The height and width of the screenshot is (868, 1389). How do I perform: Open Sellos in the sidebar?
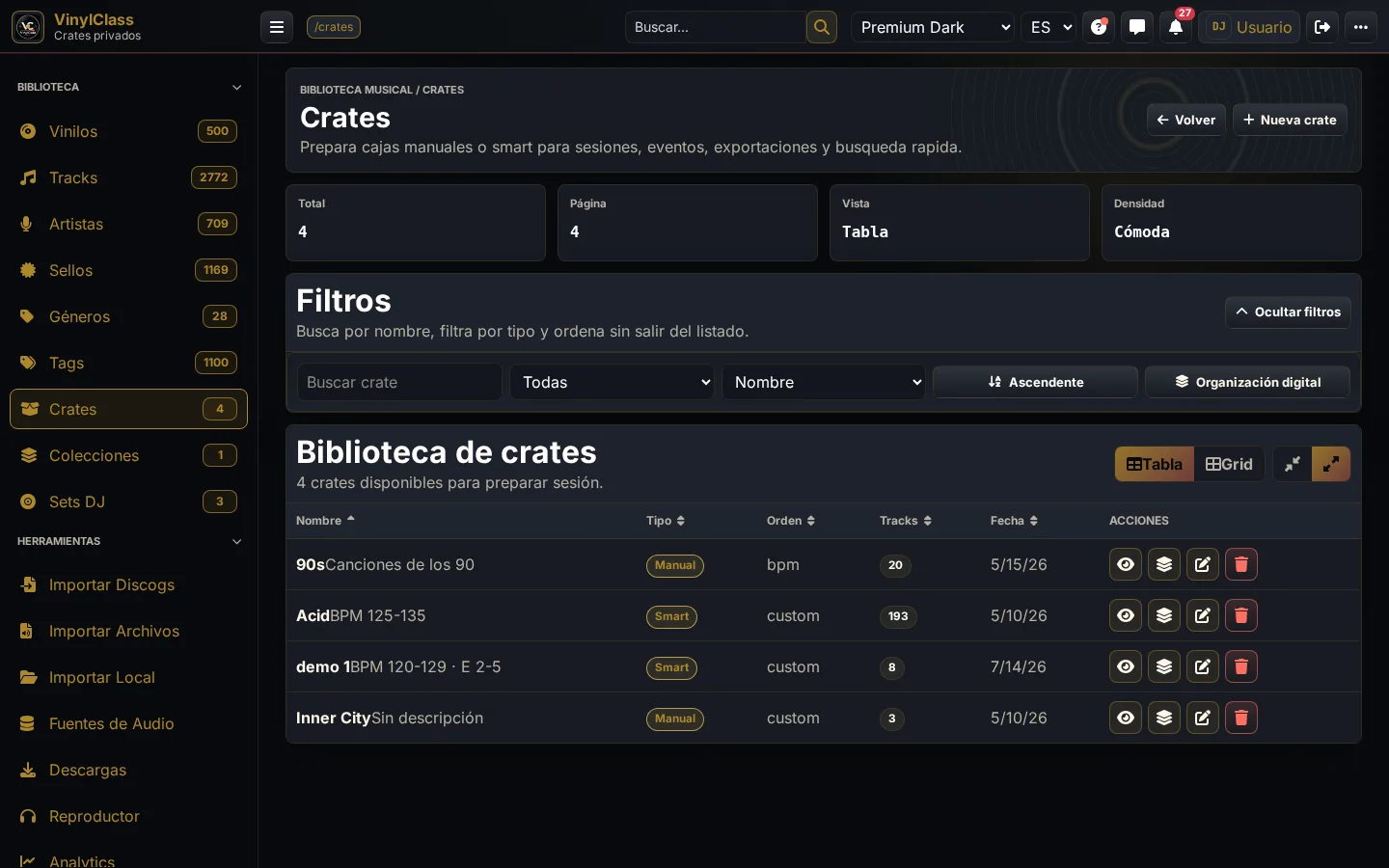128,270
